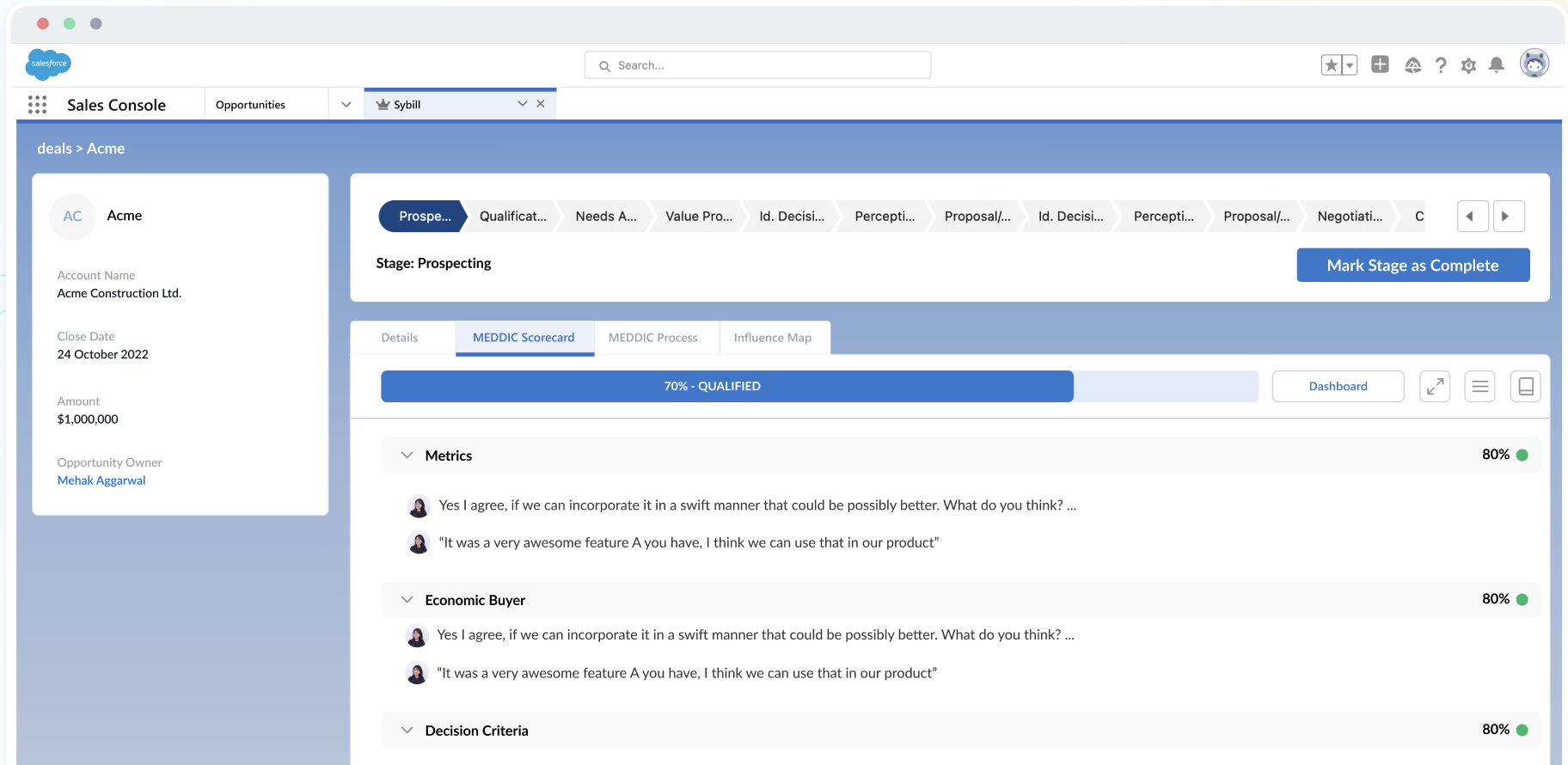Image resolution: width=1568 pixels, height=765 pixels.
Task: Click the Acme Construction Ltd. account name
Action: [119, 293]
